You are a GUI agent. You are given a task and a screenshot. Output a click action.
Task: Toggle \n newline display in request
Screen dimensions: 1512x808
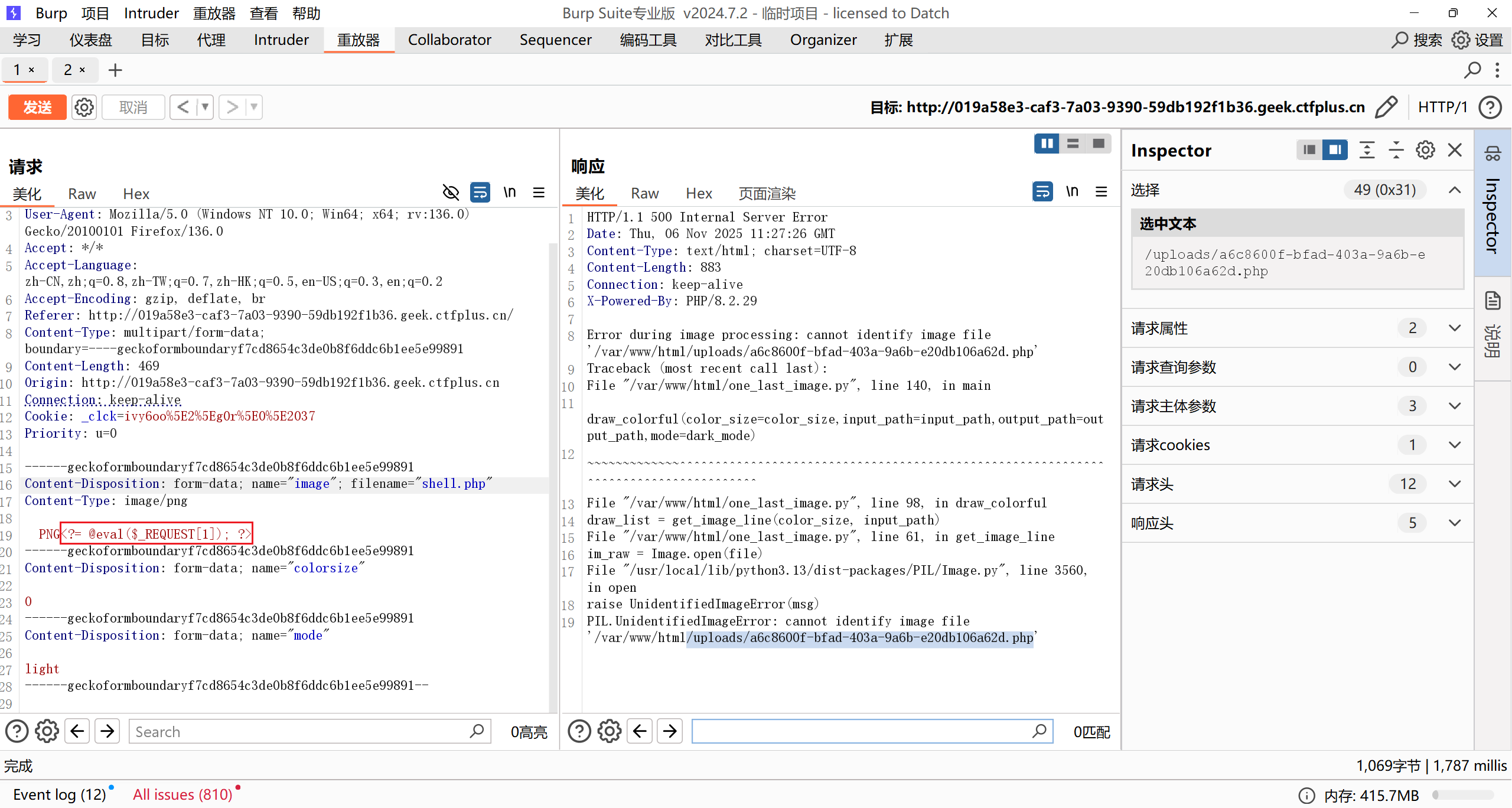tap(509, 193)
